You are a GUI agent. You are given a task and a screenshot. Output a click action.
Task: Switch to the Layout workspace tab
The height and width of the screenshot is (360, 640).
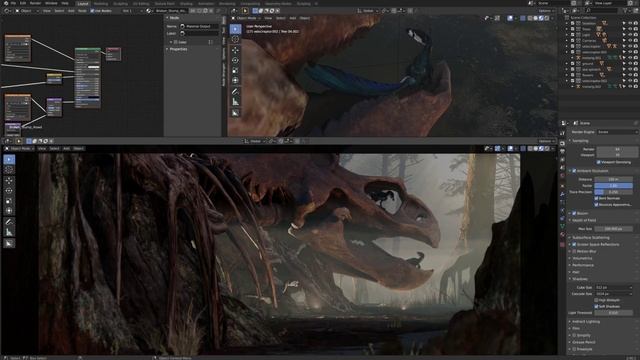click(83, 4)
